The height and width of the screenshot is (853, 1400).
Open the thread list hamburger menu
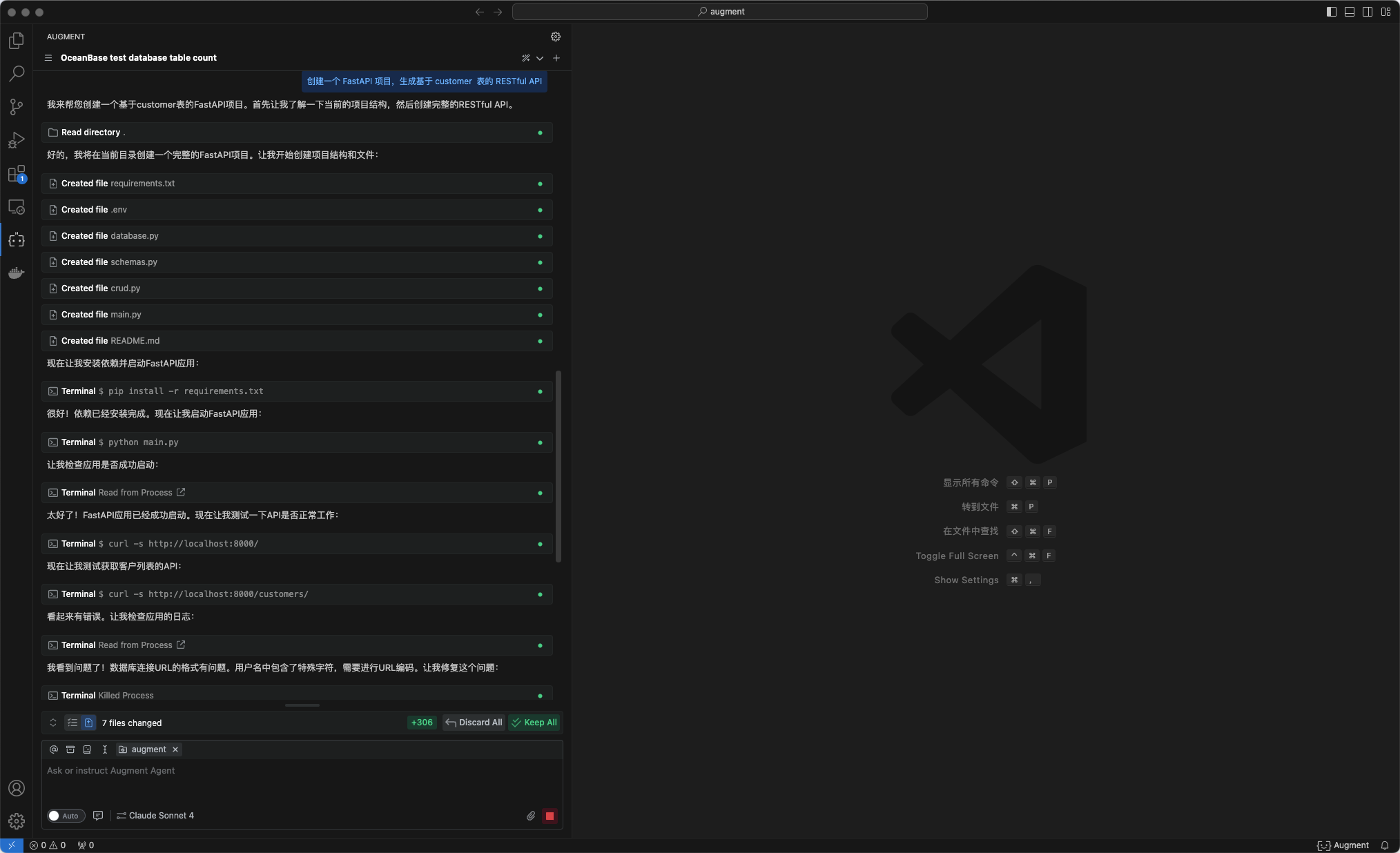point(48,58)
